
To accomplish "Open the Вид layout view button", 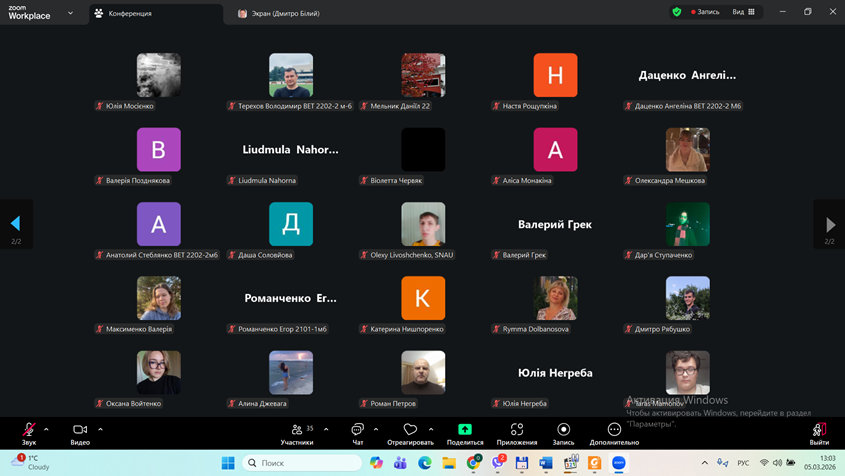I will tap(744, 12).
